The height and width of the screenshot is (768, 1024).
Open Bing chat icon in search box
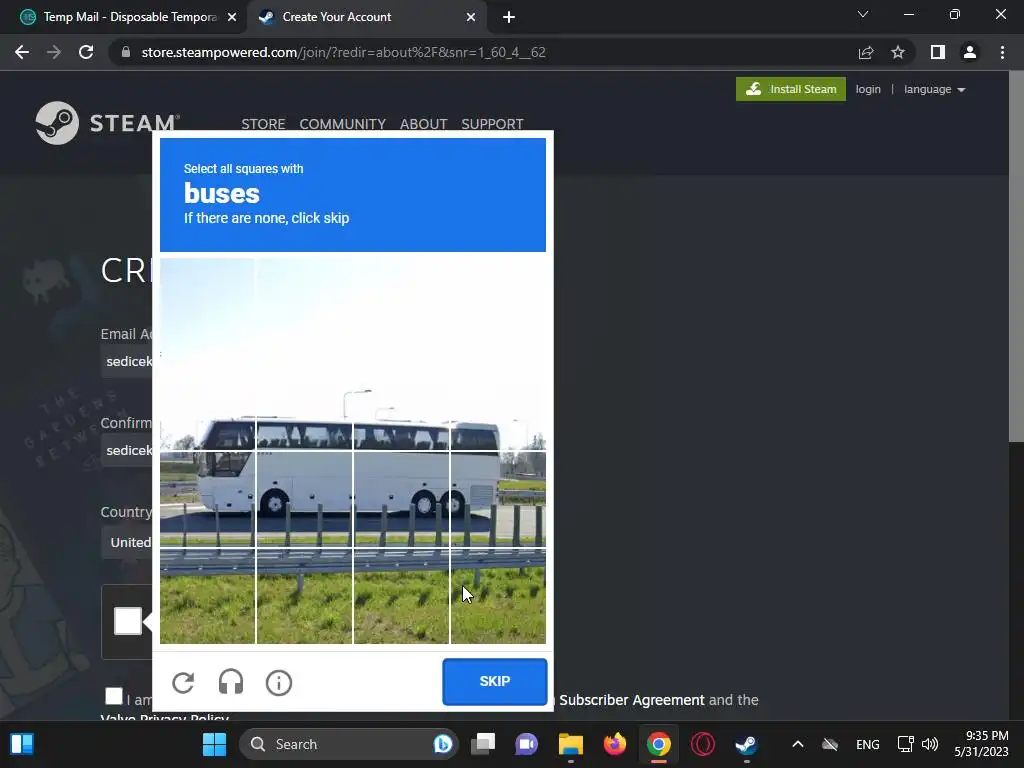442,744
